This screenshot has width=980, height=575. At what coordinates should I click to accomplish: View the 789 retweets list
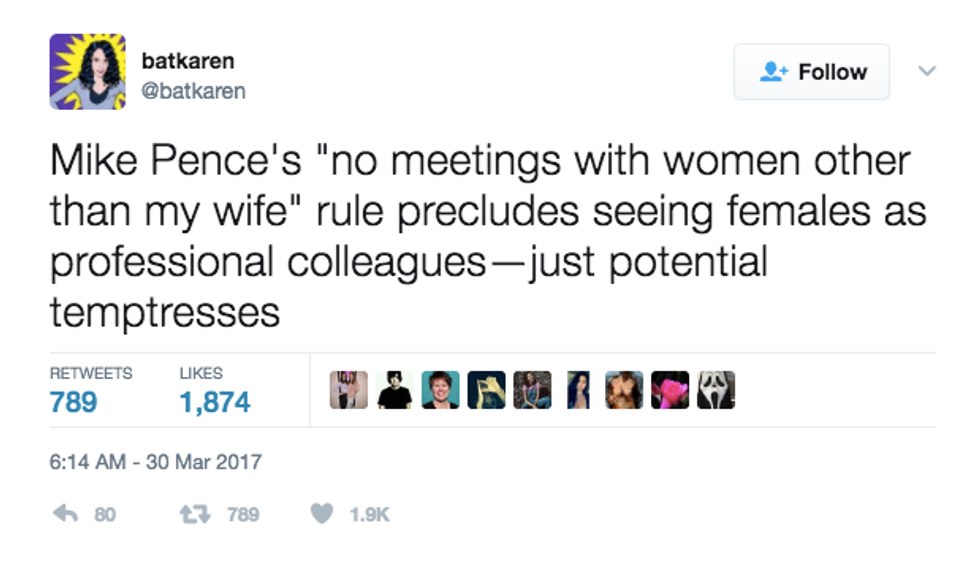[x=74, y=401]
